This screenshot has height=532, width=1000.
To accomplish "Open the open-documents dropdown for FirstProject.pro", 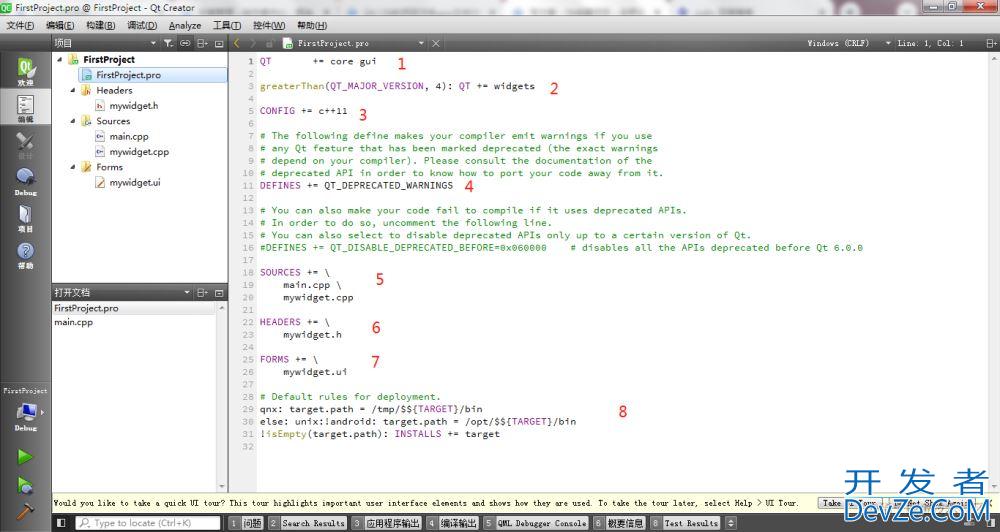I will tap(421, 43).
